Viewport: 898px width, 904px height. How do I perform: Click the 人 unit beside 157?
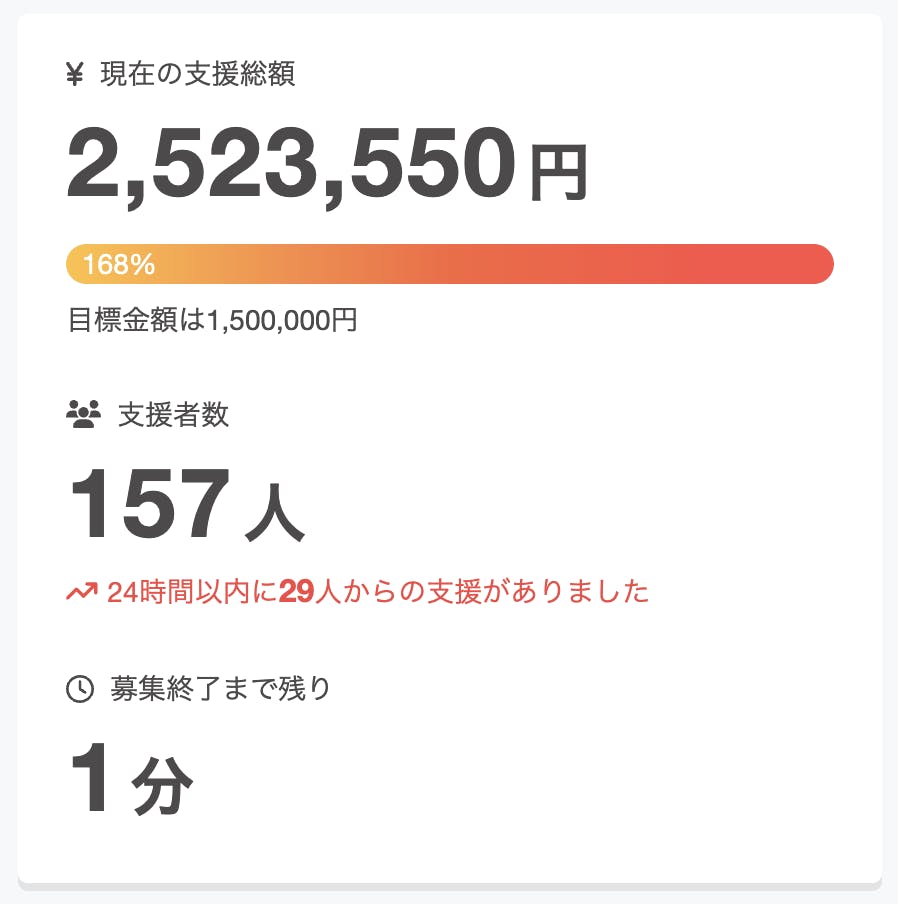[273, 516]
